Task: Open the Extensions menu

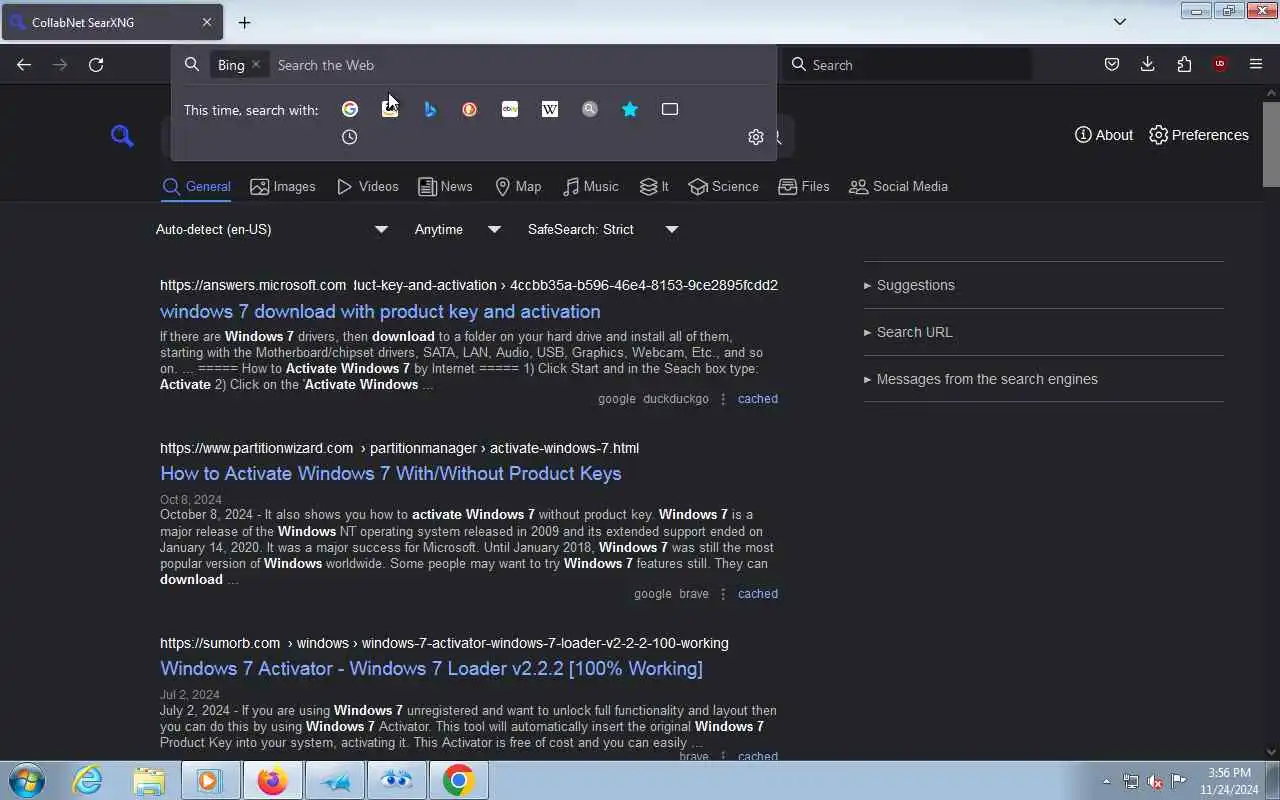Action: pos(1184,65)
